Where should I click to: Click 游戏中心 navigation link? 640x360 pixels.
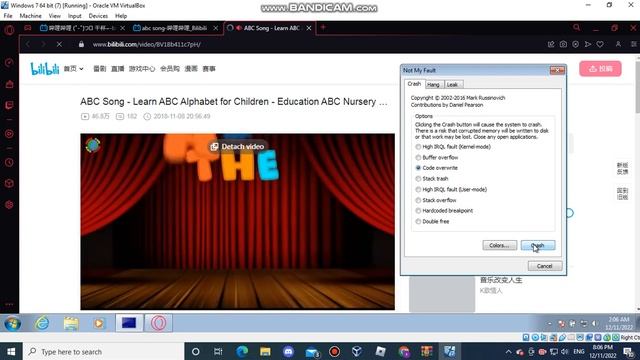(x=142, y=69)
